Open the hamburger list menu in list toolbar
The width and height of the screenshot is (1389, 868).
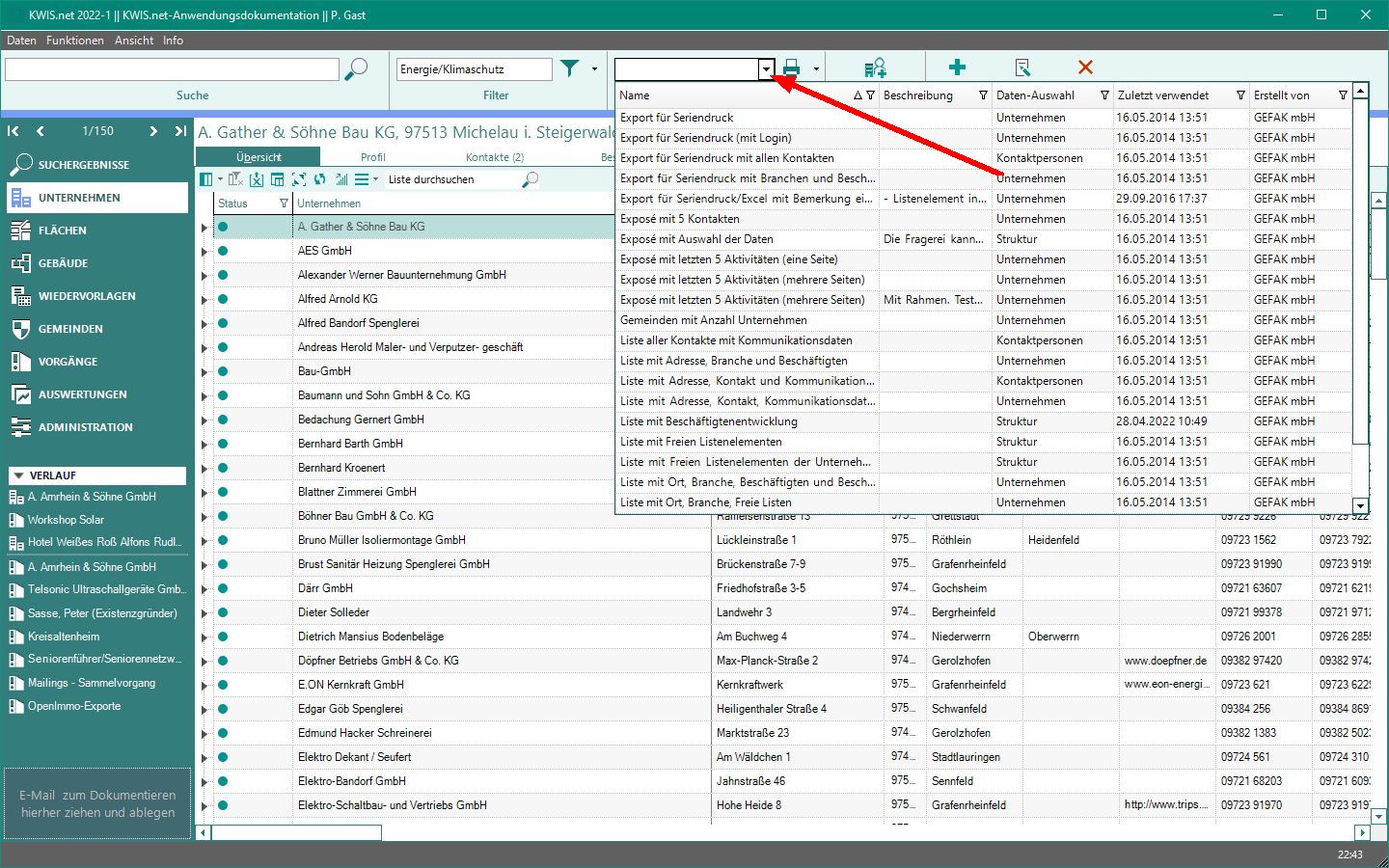(x=362, y=179)
